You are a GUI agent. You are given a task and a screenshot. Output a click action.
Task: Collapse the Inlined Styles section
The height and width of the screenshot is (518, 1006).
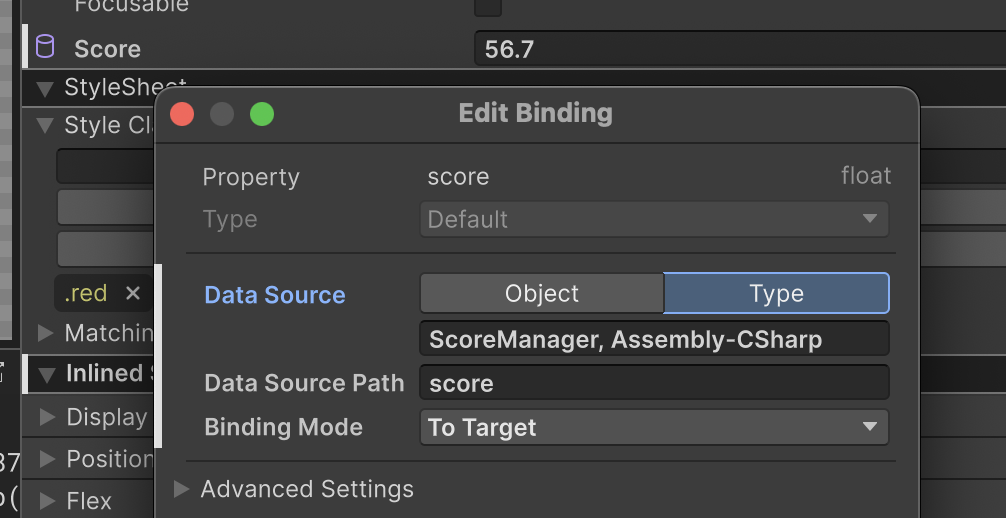[x=46, y=374]
